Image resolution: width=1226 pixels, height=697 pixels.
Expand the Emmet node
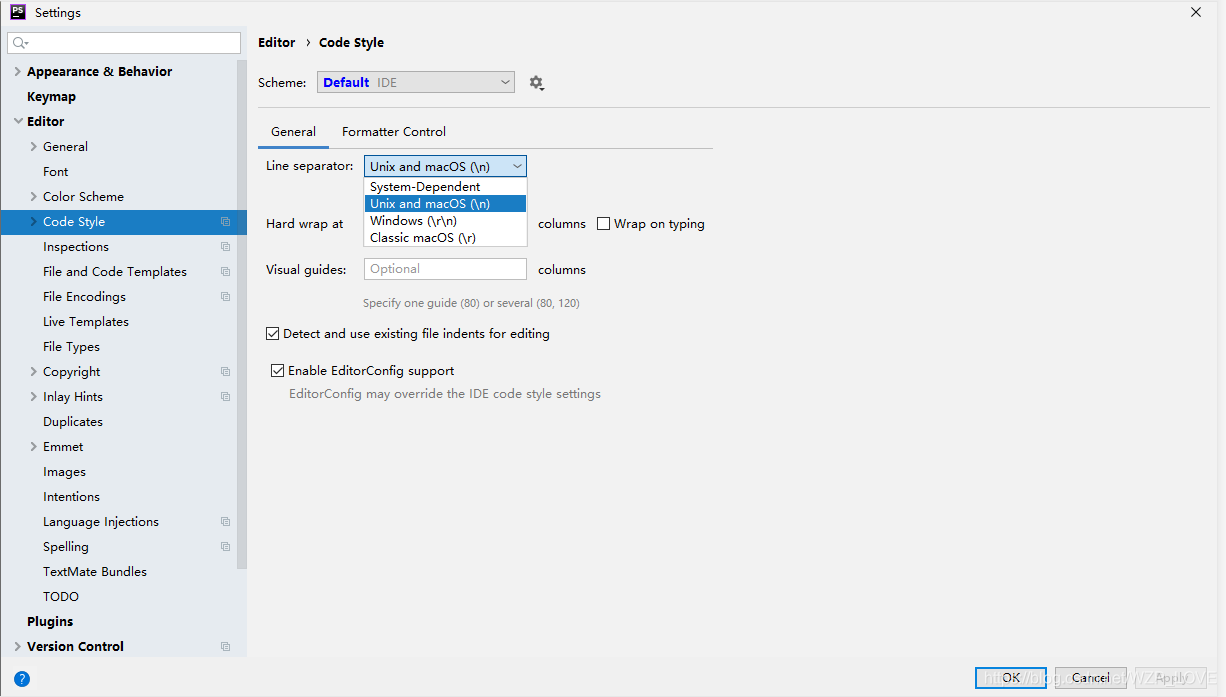pyautogui.click(x=34, y=447)
